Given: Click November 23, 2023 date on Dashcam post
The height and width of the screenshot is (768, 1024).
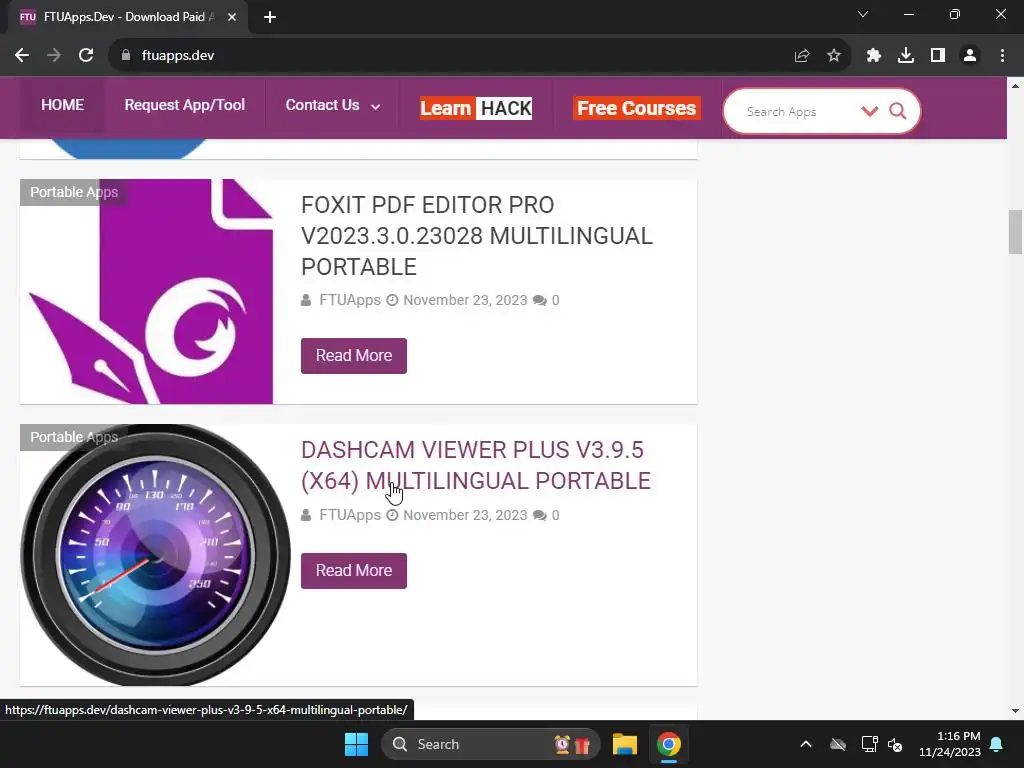Looking at the screenshot, I should (465, 515).
